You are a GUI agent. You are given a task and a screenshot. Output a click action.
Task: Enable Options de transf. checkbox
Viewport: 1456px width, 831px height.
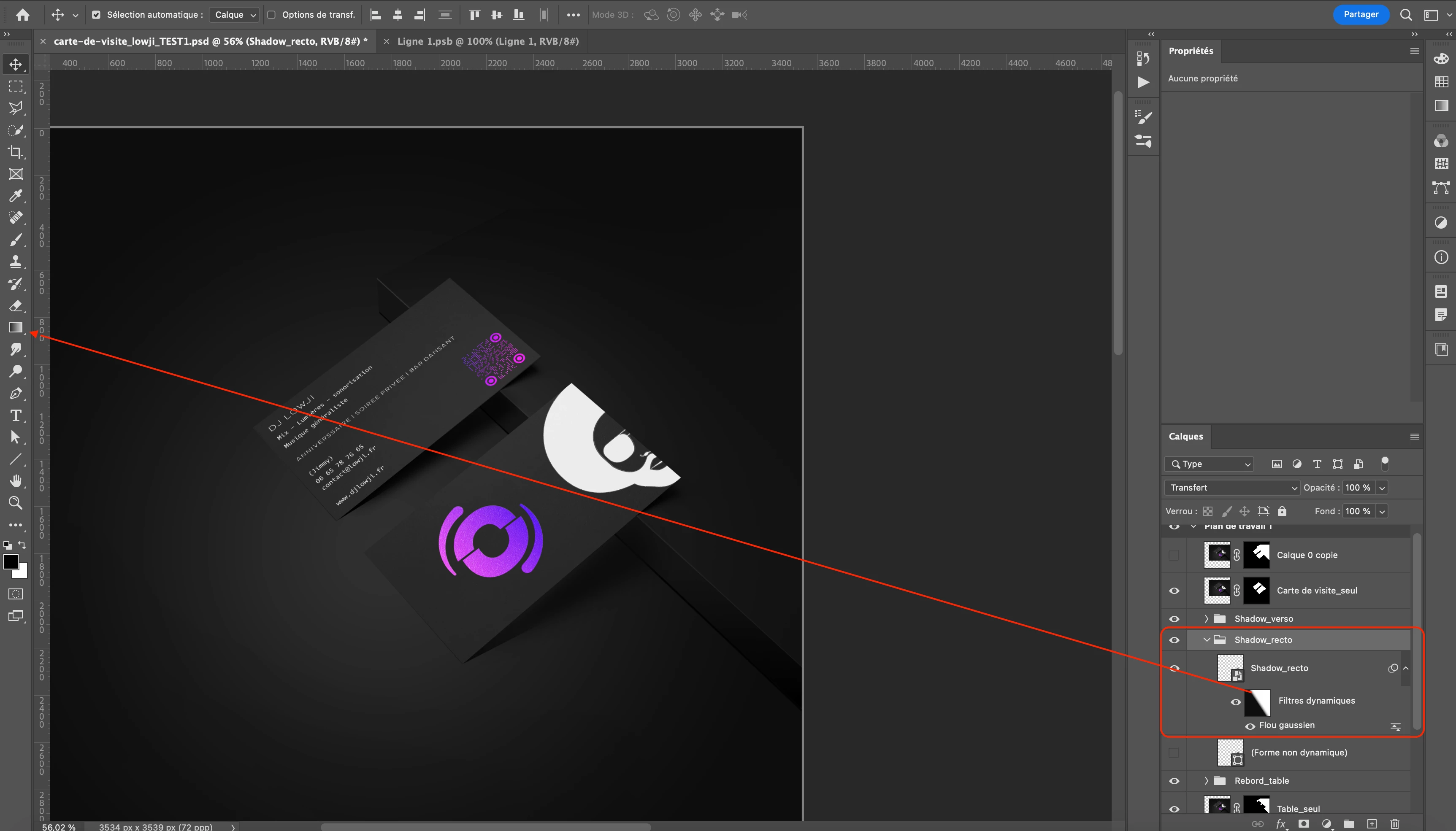pyautogui.click(x=272, y=15)
